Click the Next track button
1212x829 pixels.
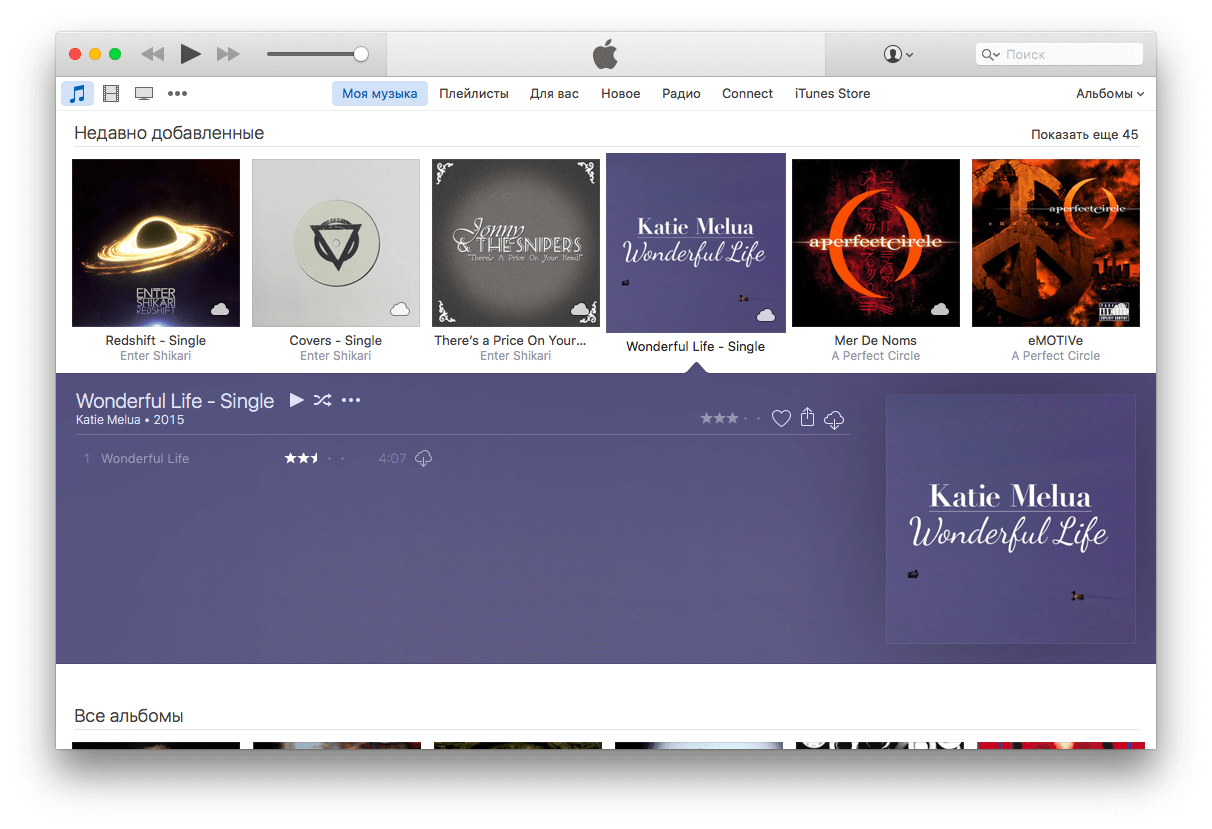click(228, 54)
